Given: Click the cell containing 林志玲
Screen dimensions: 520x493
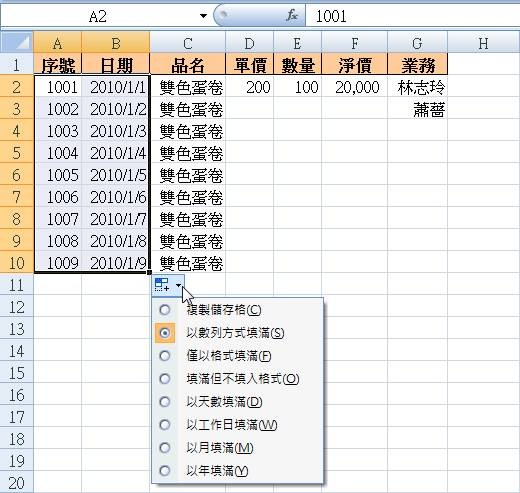Looking at the screenshot, I should coord(417,86).
